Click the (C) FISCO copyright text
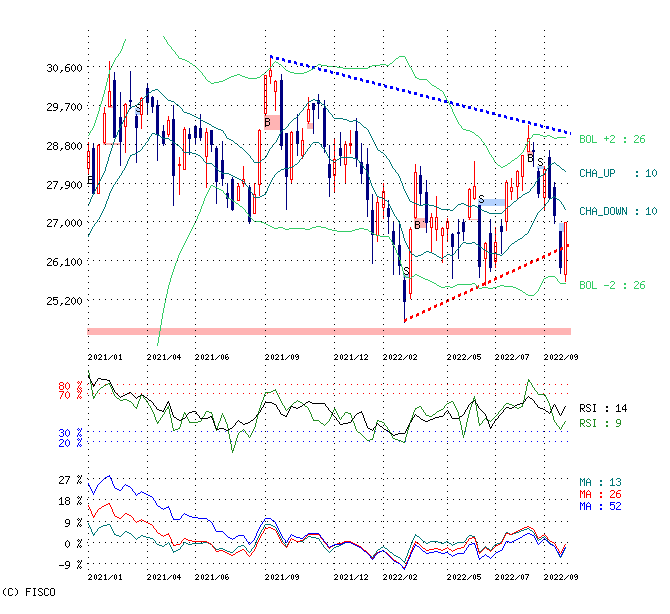The height and width of the screenshot is (614, 670). pyautogui.click(x=28, y=592)
